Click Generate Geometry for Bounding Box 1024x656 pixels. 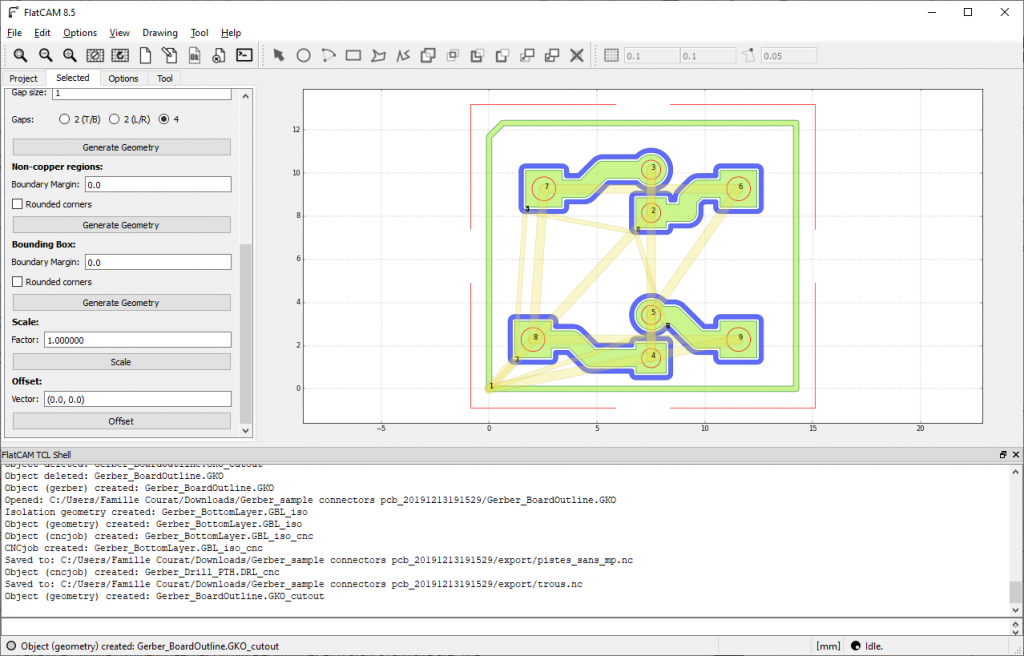[121, 303]
